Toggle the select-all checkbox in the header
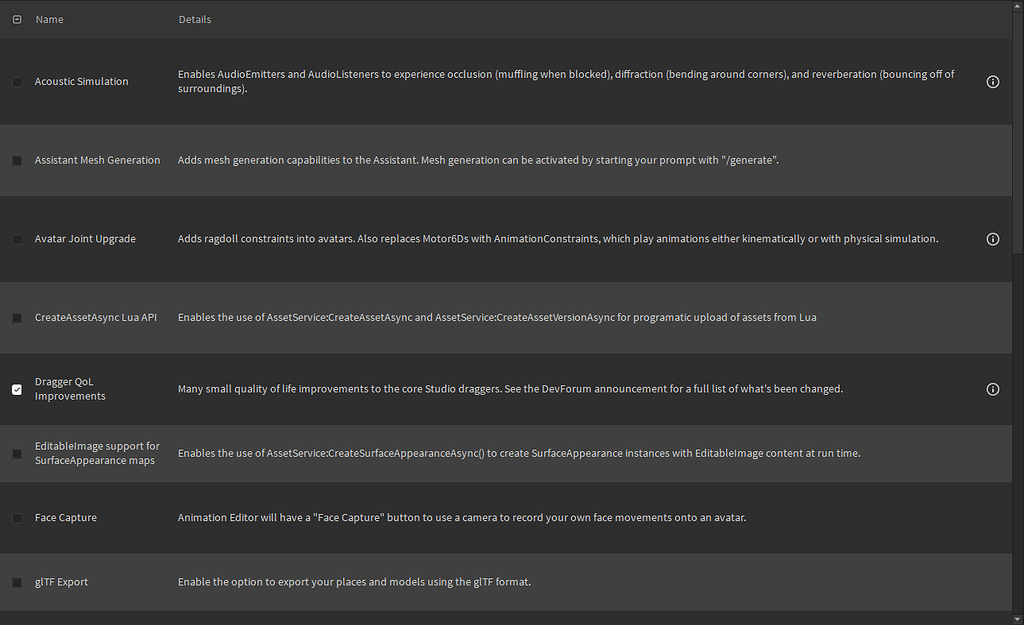The width and height of the screenshot is (1024, 625). click(x=16, y=18)
